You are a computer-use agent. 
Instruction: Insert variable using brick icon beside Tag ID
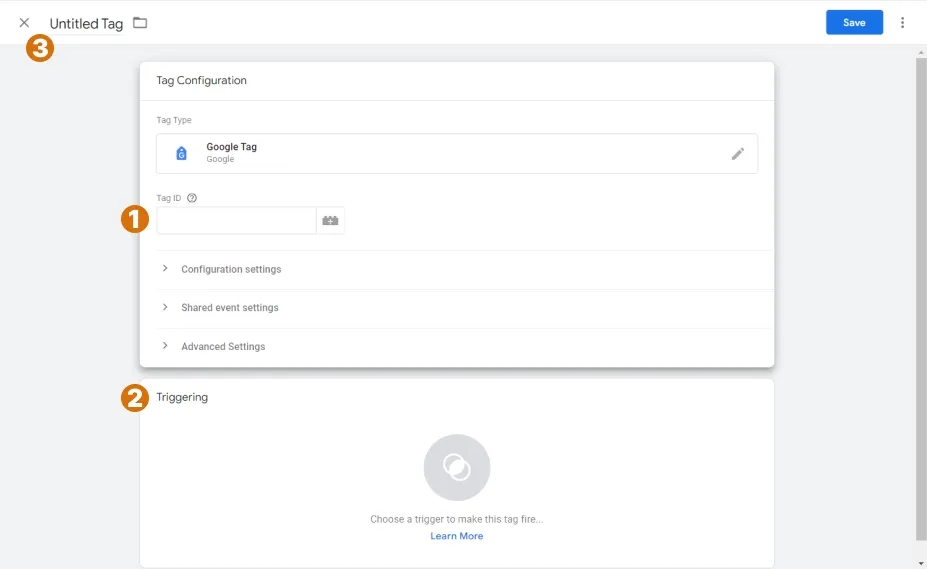pyautogui.click(x=330, y=221)
